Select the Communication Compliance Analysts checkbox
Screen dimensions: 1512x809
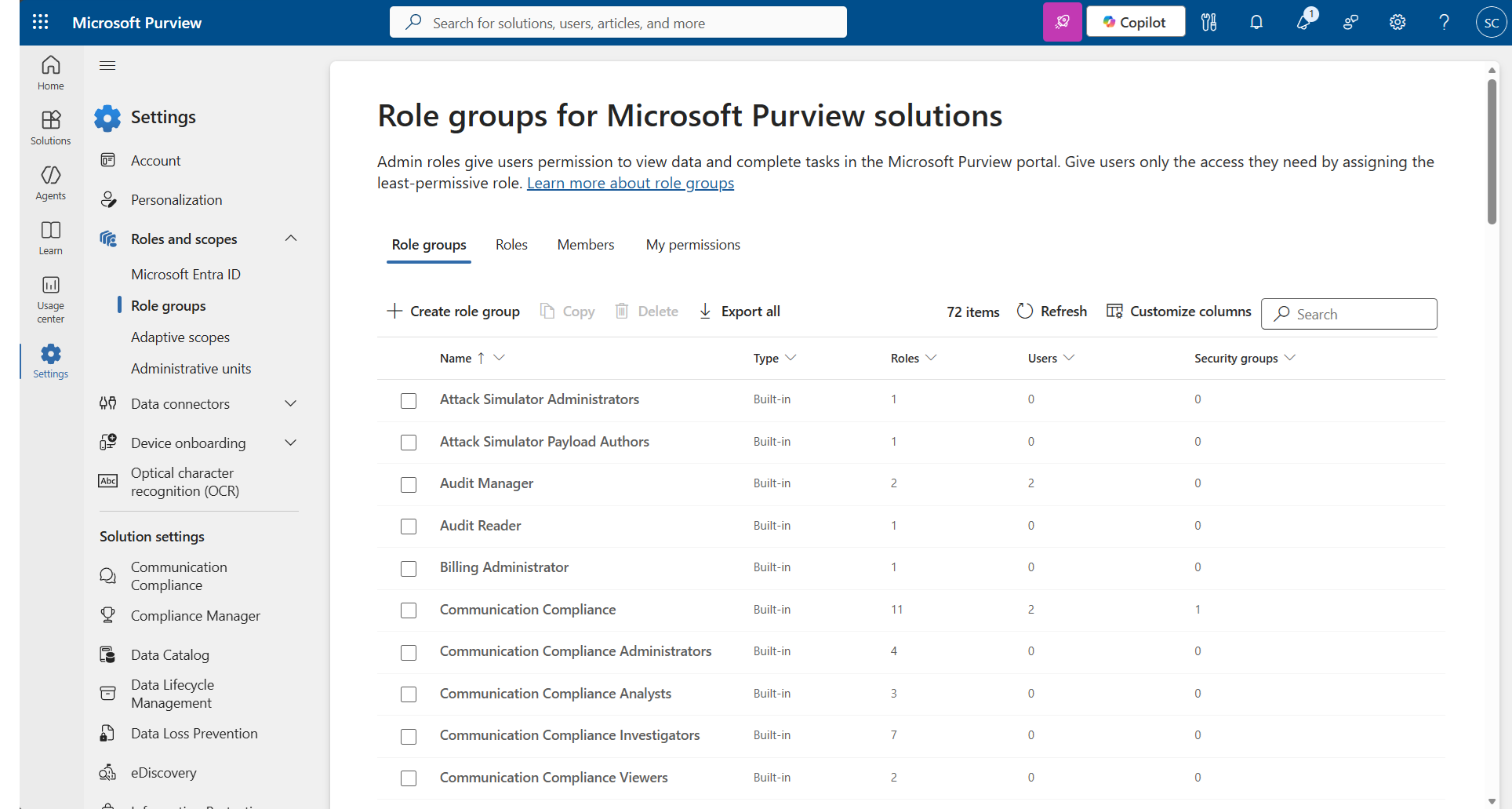click(x=409, y=694)
